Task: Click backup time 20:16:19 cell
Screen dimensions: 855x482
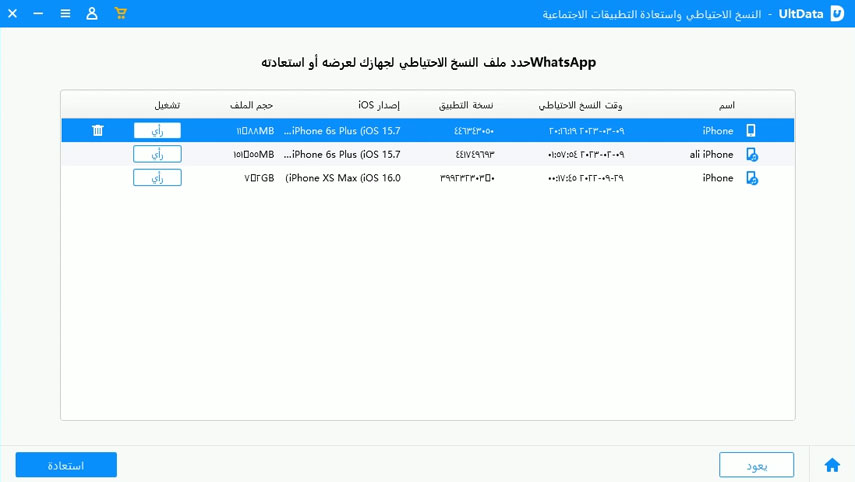Action: click(586, 131)
